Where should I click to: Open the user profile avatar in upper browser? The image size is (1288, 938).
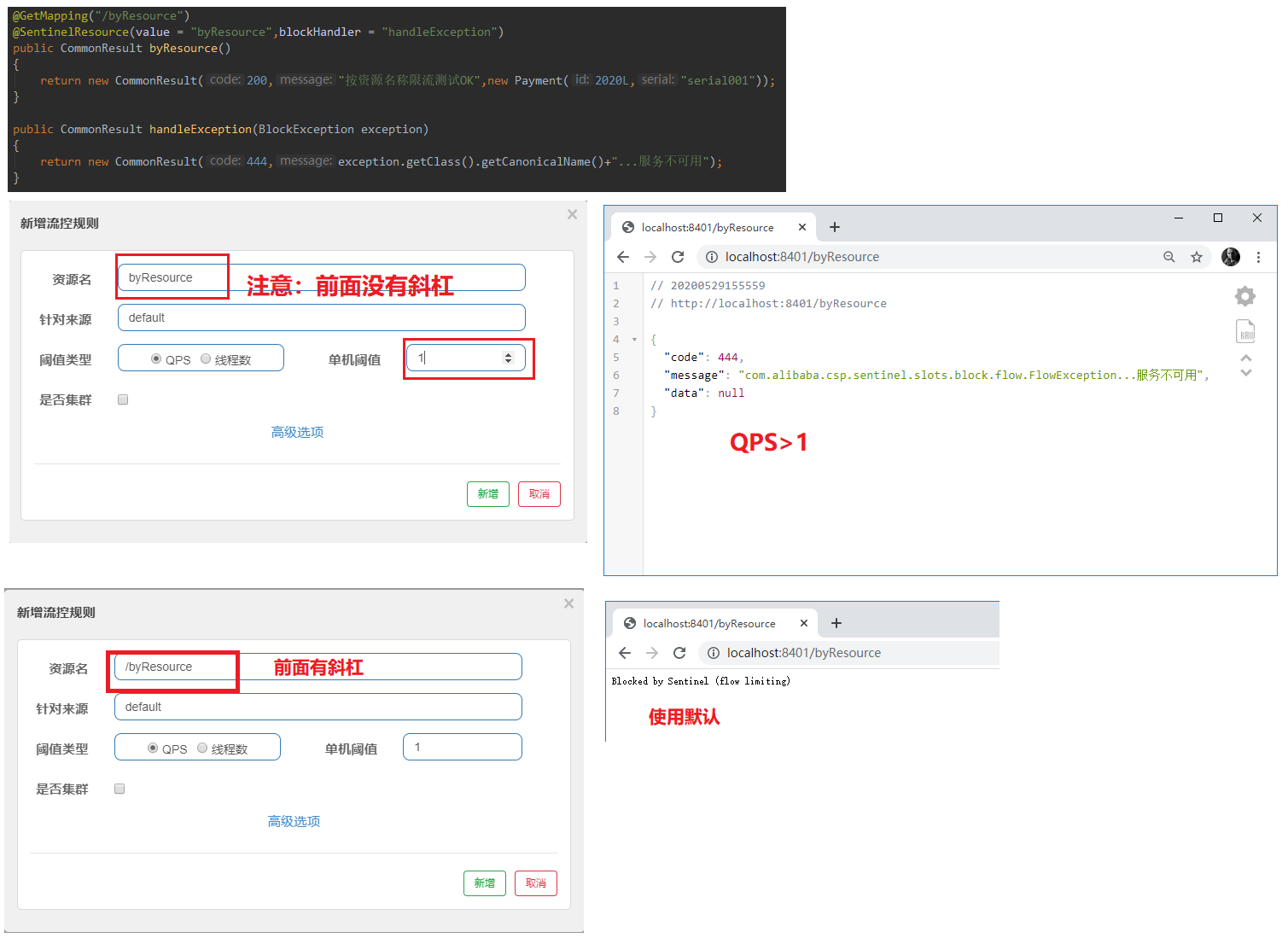point(1231,257)
